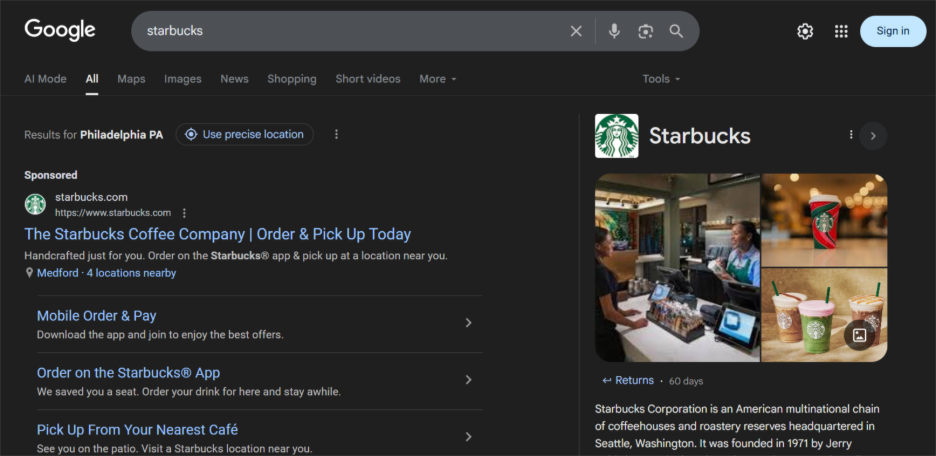Open Pick Up From Your Nearest Café link
The width and height of the screenshot is (936, 456).
[x=137, y=430]
